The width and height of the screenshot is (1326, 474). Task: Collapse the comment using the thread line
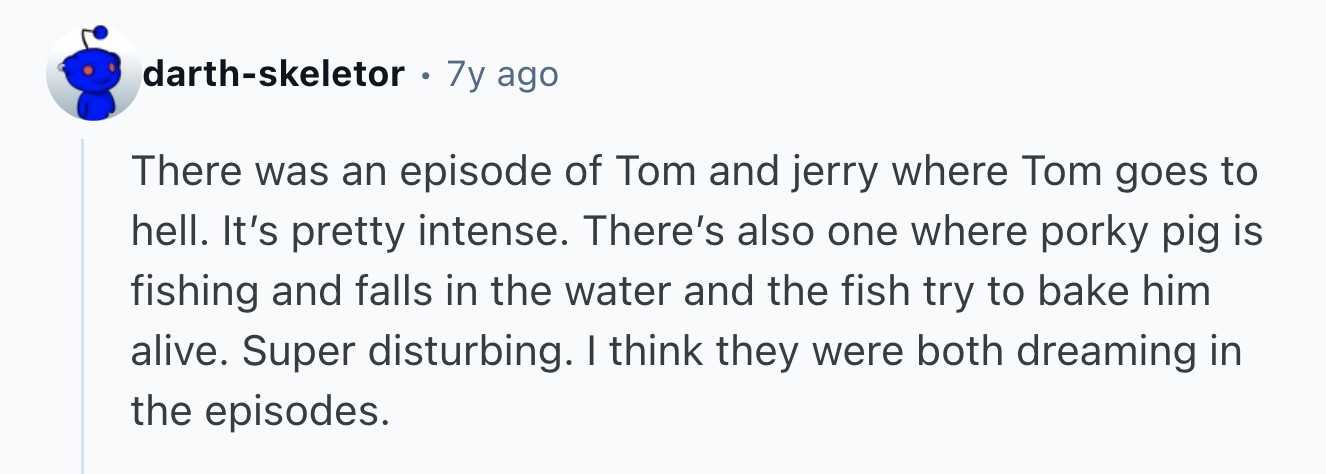pyautogui.click(x=84, y=300)
